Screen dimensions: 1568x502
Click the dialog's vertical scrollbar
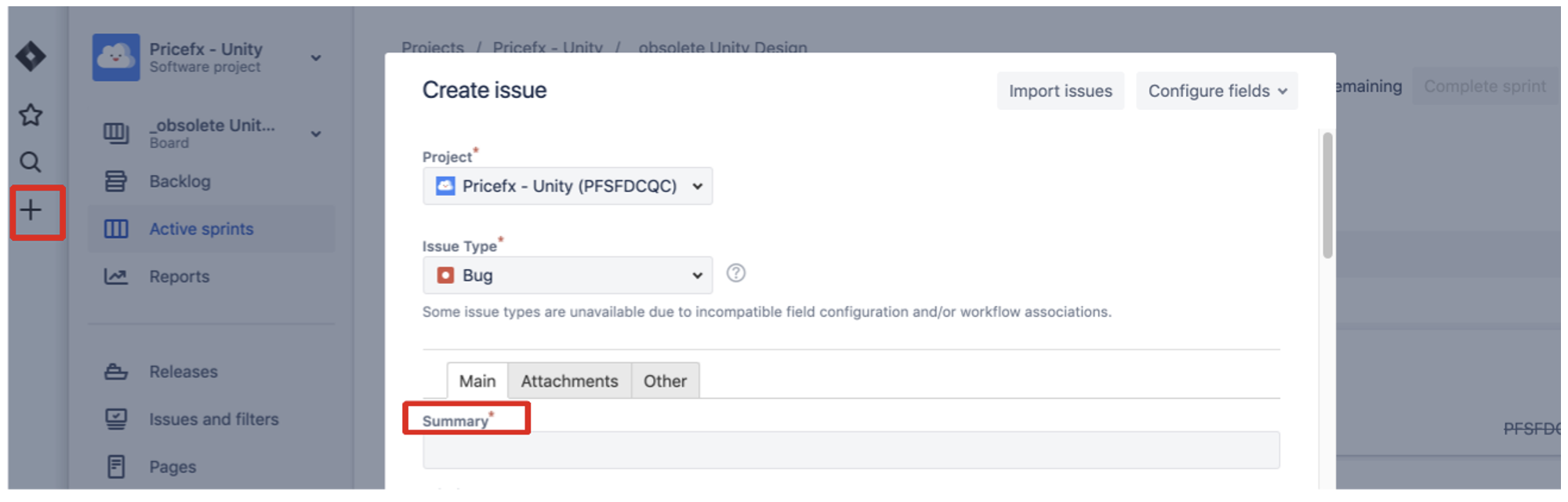click(1327, 196)
